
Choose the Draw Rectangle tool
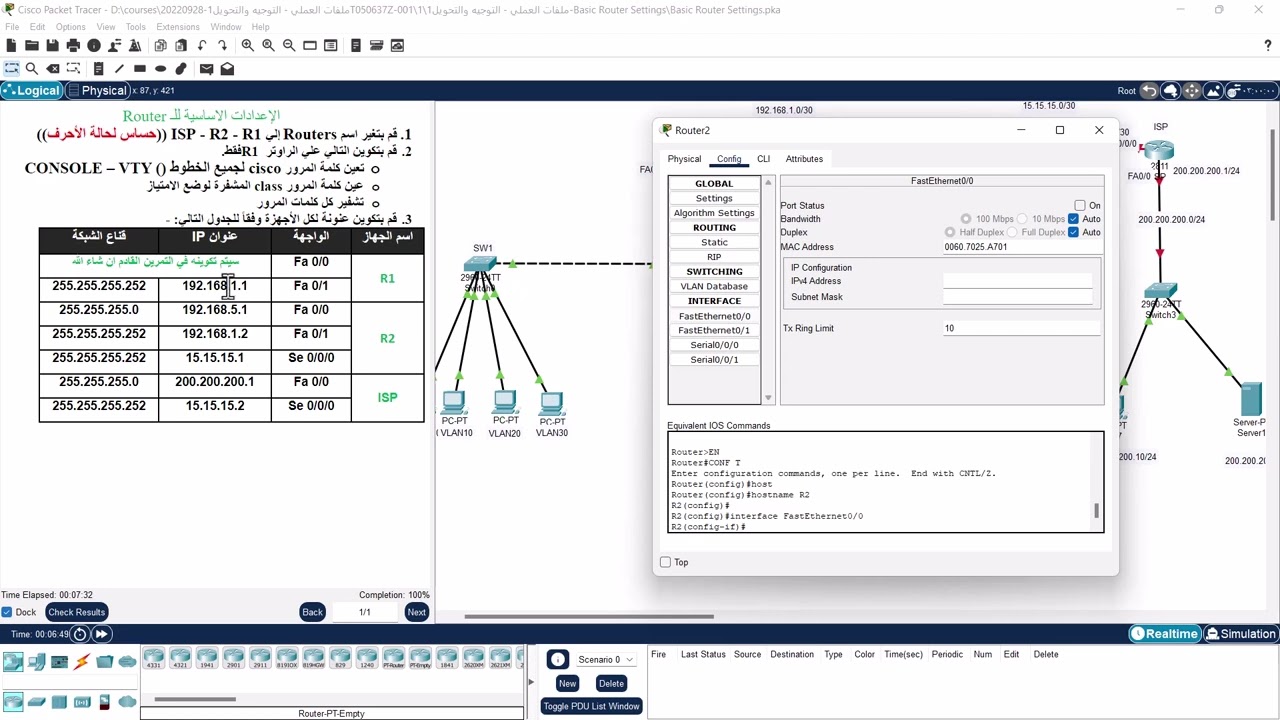coord(140,68)
